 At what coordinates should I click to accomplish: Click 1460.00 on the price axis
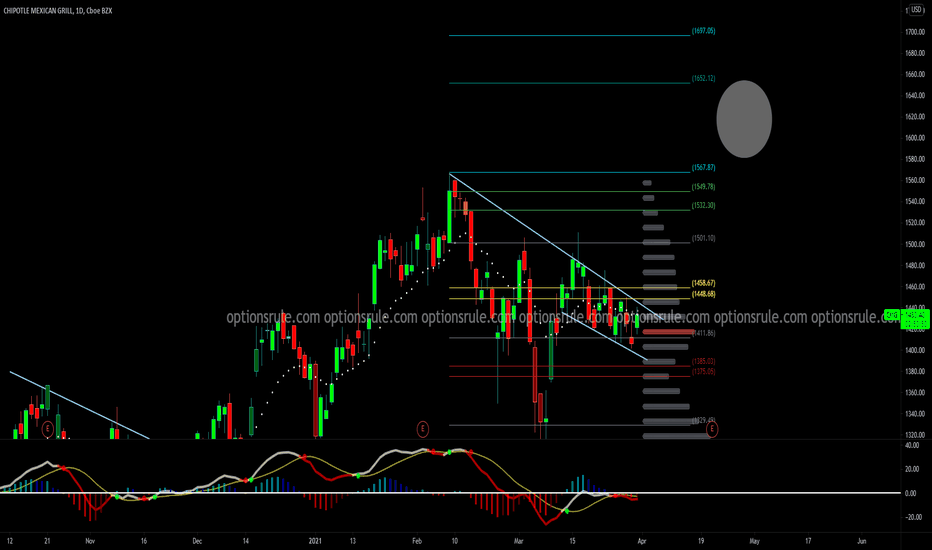[915, 287]
